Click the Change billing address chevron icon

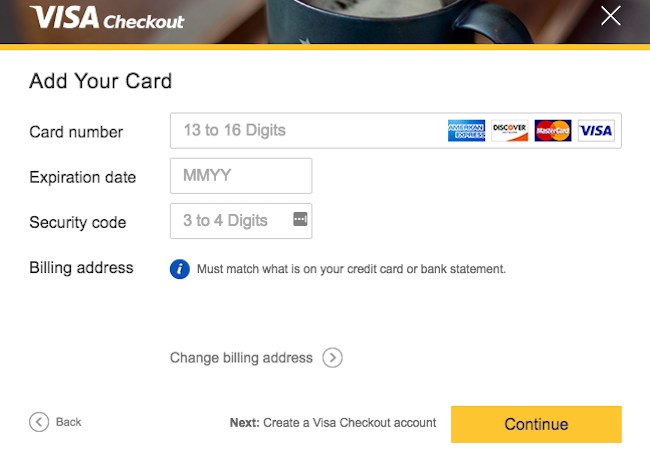pyautogui.click(x=332, y=357)
